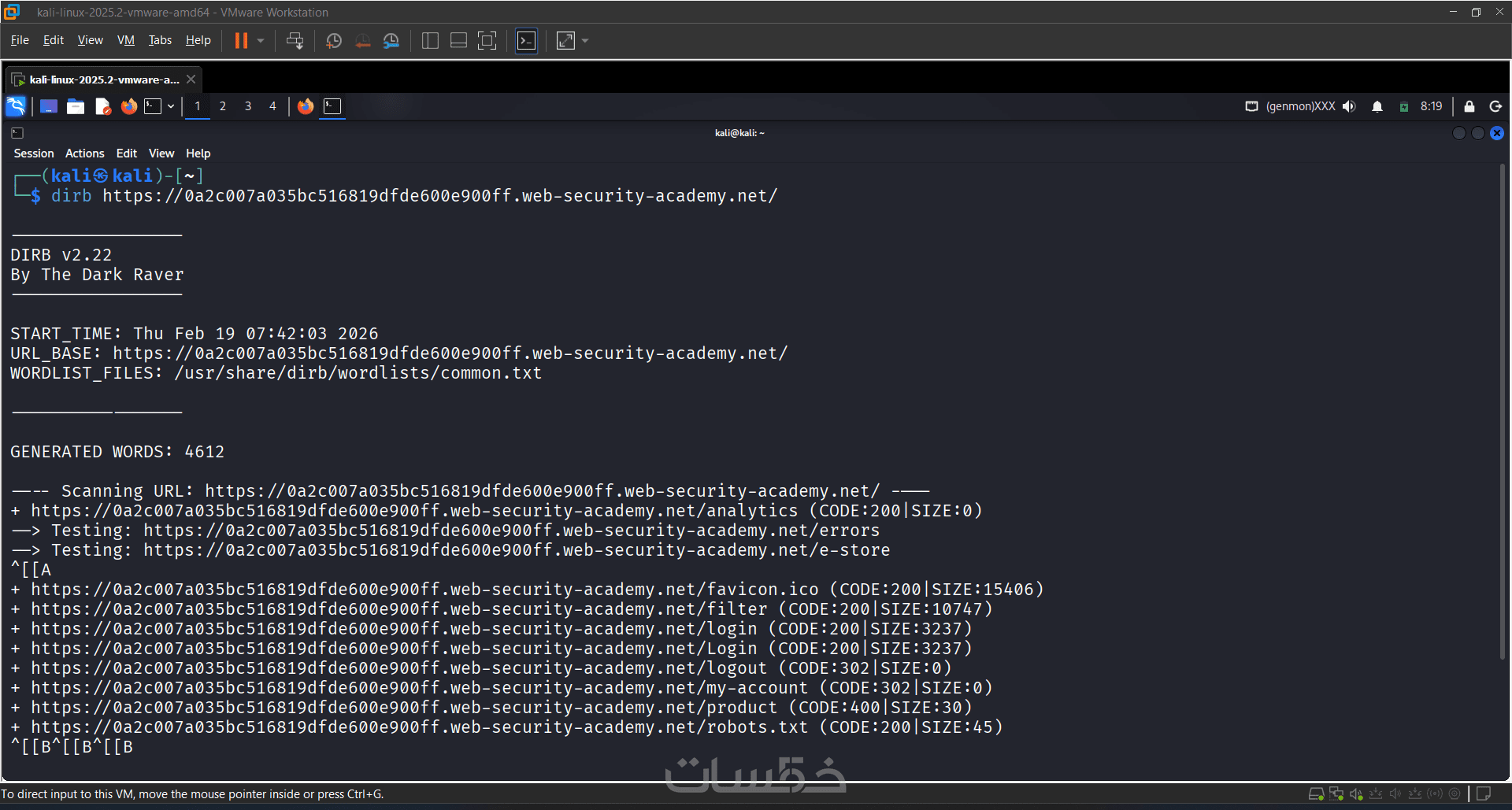The height and width of the screenshot is (810, 1512).
Task: Pause the virtual machine with the orange suspend button
Action: click(x=241, y=41)
